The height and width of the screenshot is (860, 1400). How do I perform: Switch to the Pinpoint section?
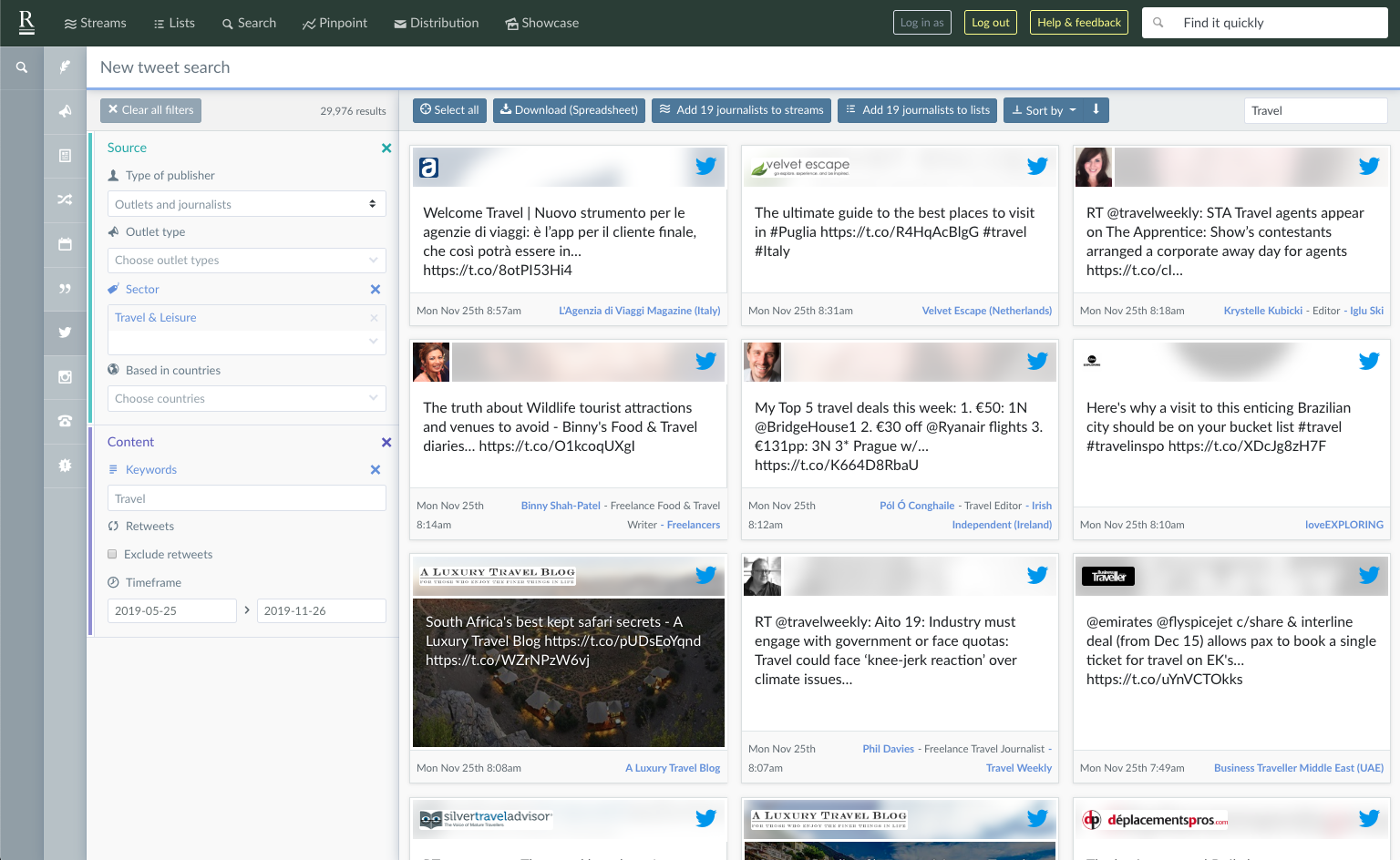[335, 23]
